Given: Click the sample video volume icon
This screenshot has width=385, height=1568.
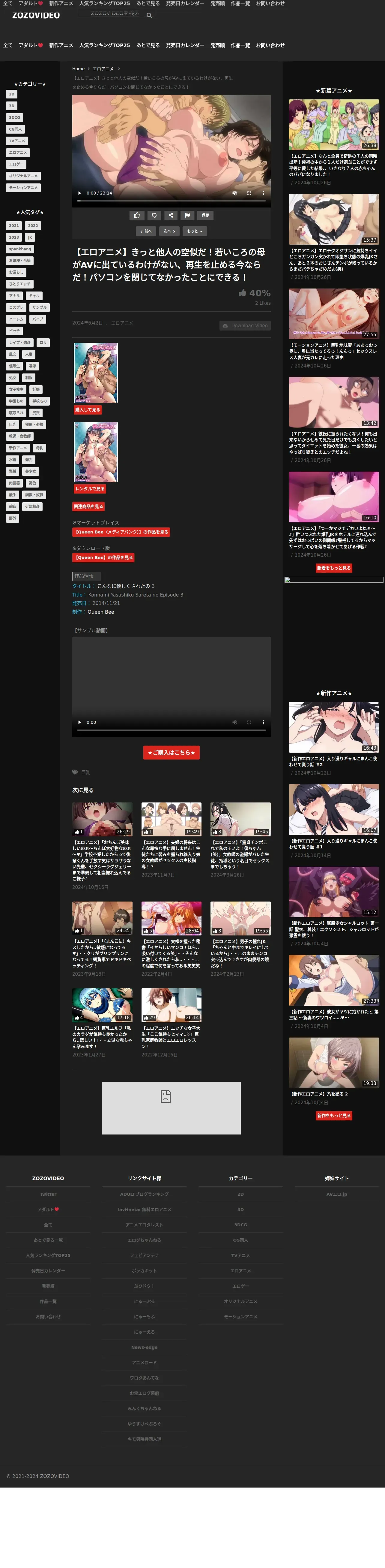Looking at the screenshot, I should (234, 723).
